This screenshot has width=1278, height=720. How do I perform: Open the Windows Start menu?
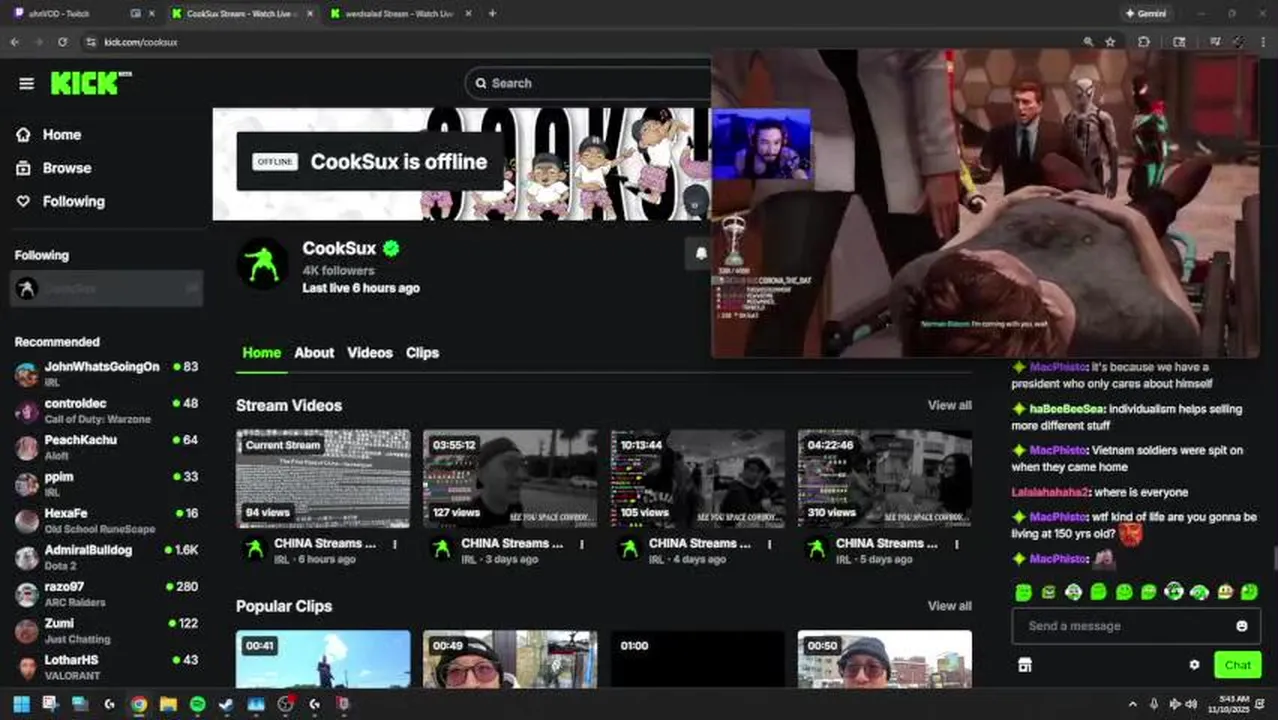coord(21,704)
